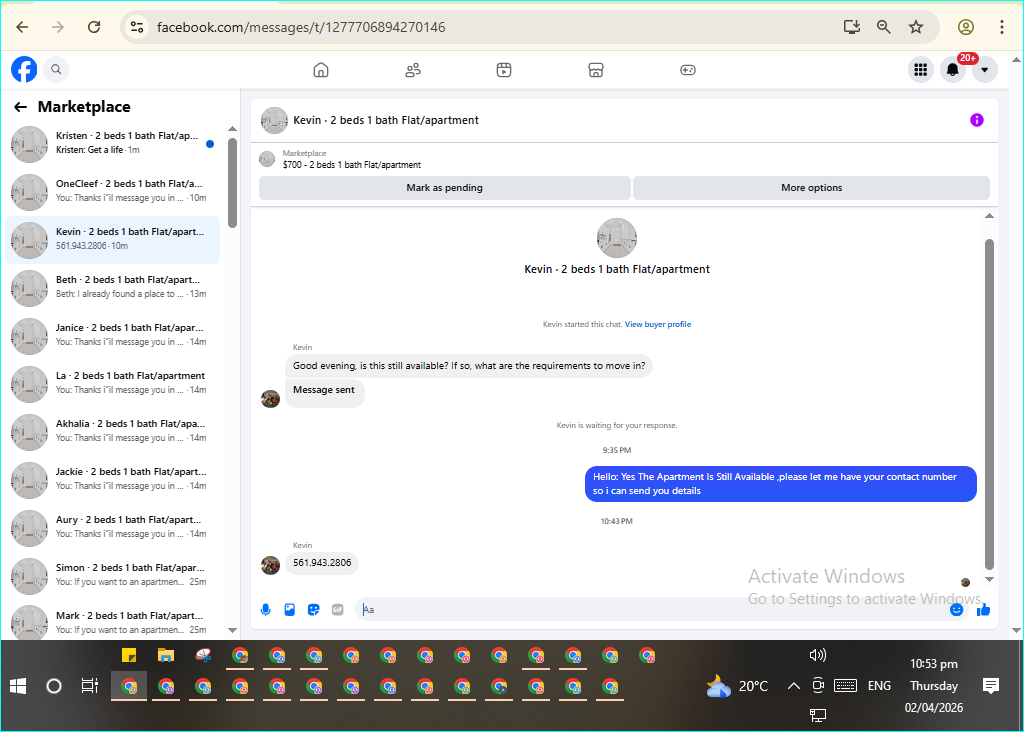The width and height of the screenshot is (1024, 732).
Task: Open Kristen's conversation
Action: [x=112, y=144]
